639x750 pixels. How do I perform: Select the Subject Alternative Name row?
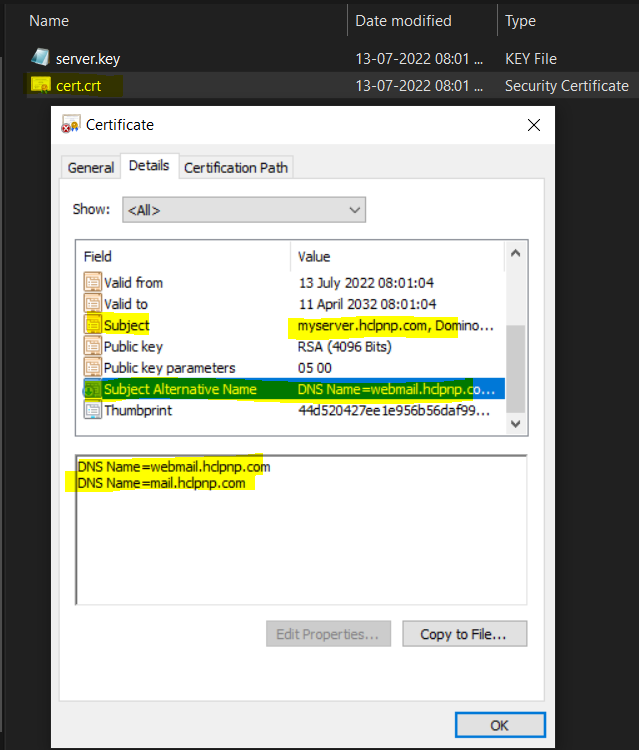click(x=180, y=389)
